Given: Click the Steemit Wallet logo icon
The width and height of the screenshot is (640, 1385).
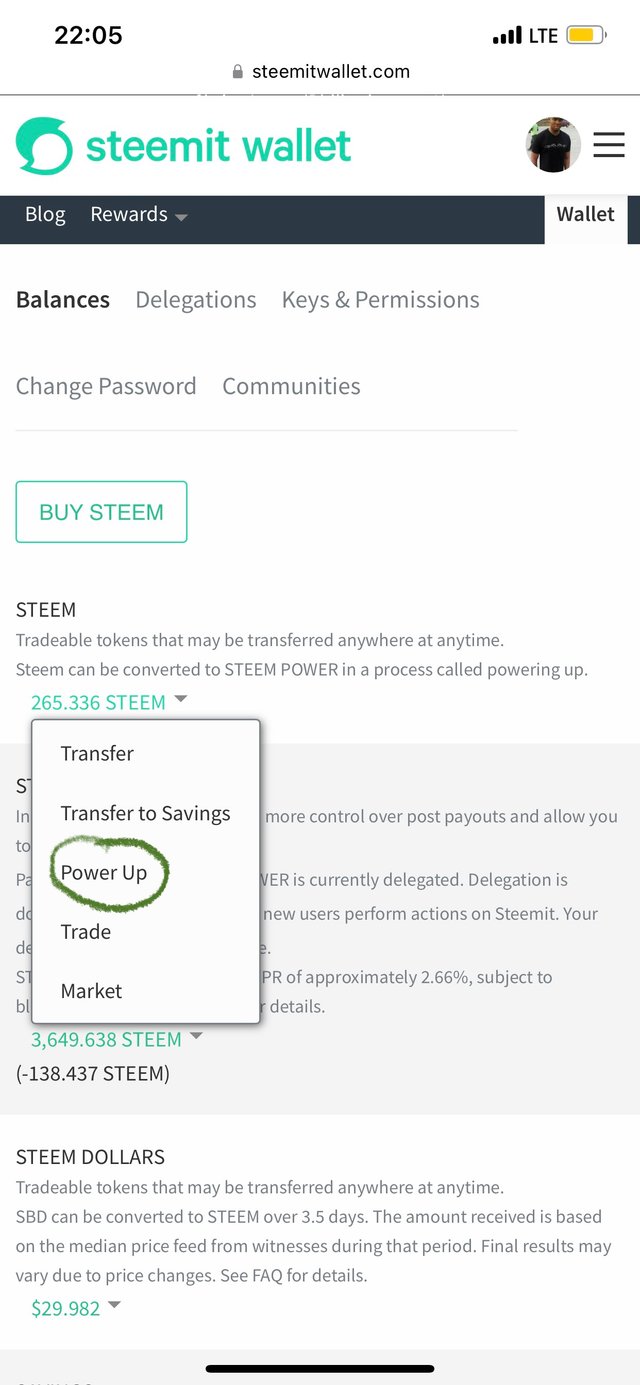Looking at the screenshot, I should coord(44,146).
